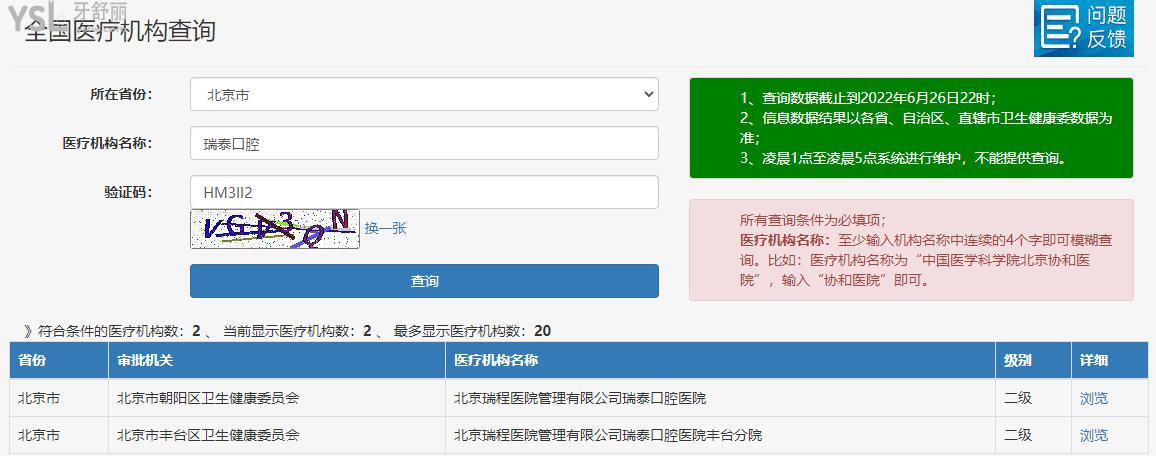Click the 详细 column header
Image resolution: width=1156 pixels, height=456 pixels.
pos(1108,360)
